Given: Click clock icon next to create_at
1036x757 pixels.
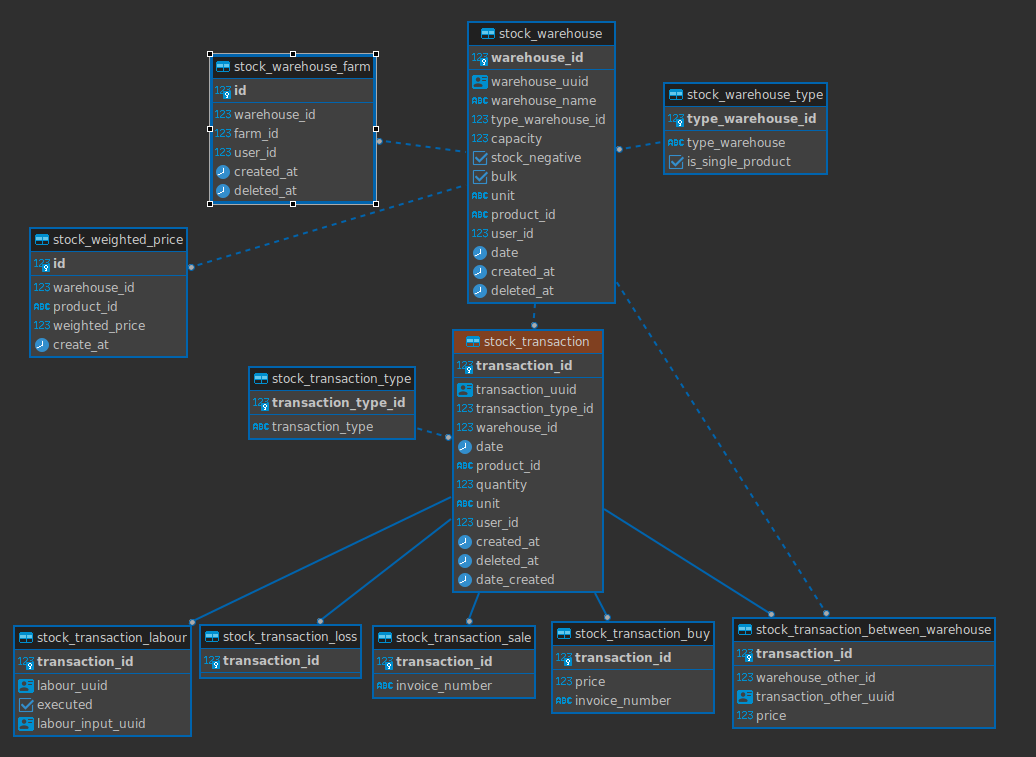Looking at the screenshot, I should point(42,345).
